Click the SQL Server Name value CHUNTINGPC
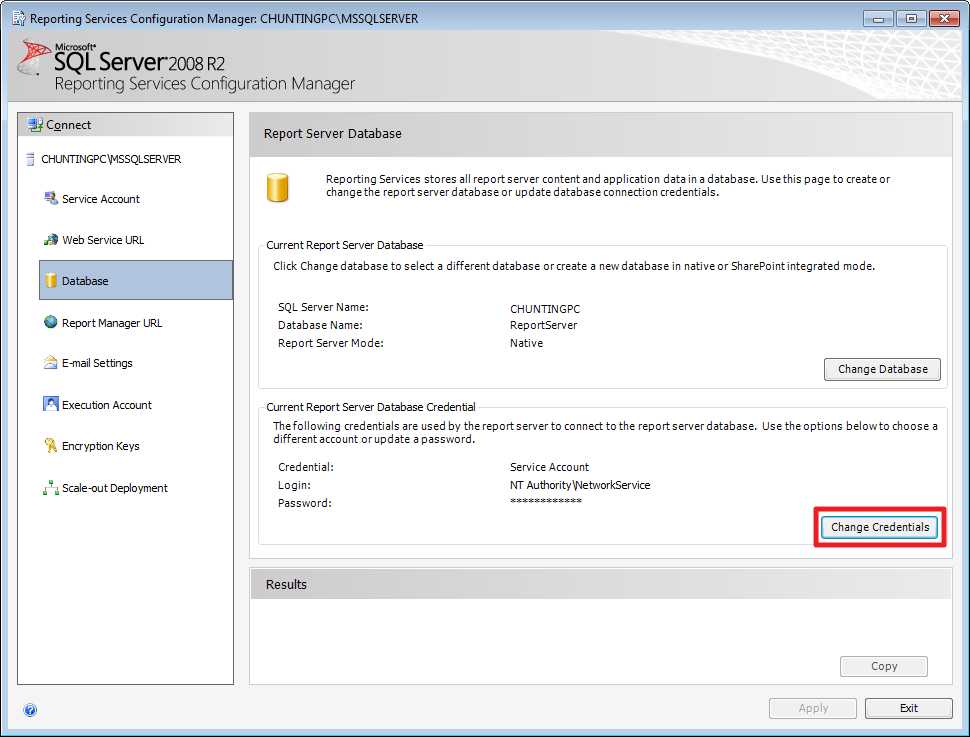Image resolution: width=970 pixels, height=737 pixels. (545, 309)
